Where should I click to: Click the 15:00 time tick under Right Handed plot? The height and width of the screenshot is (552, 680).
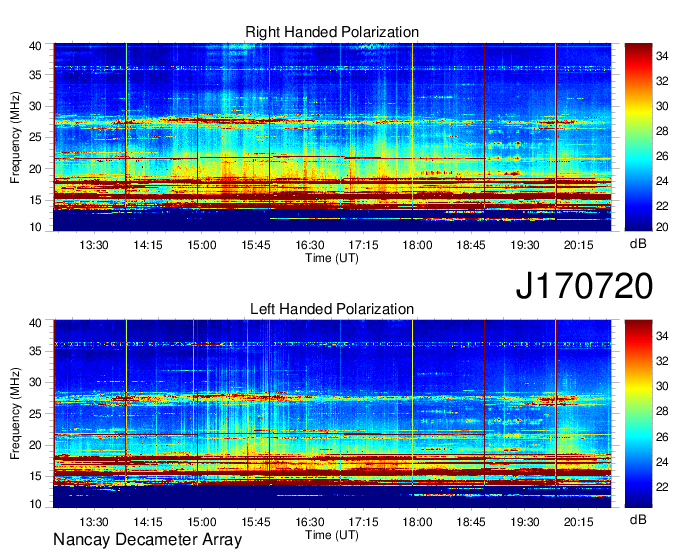[202, 245]
